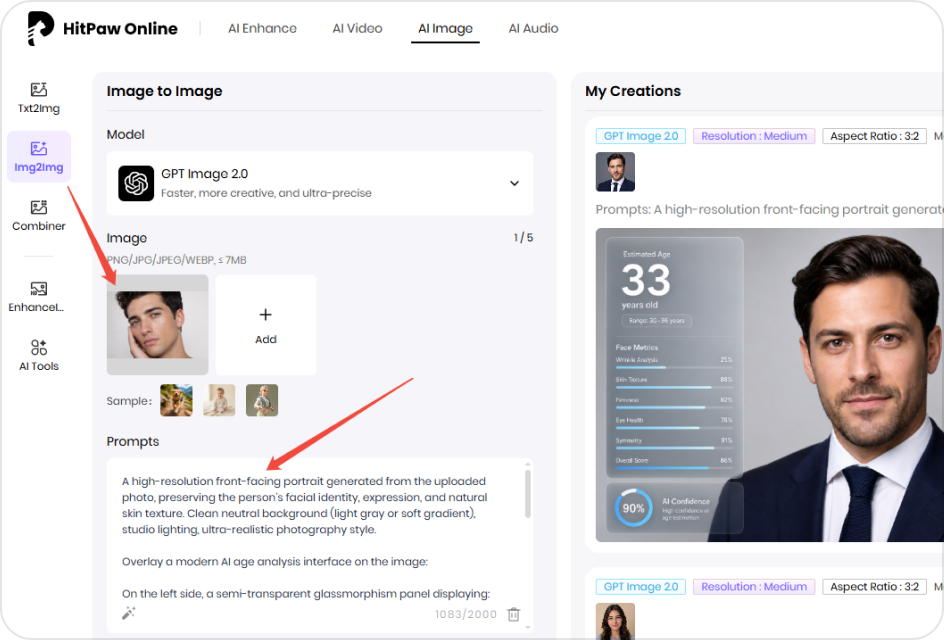Click 'PNG/JPG/JPEG/WEBP, ≤ 7MB' format hint
Screen dimensions: 944x640
176,260
